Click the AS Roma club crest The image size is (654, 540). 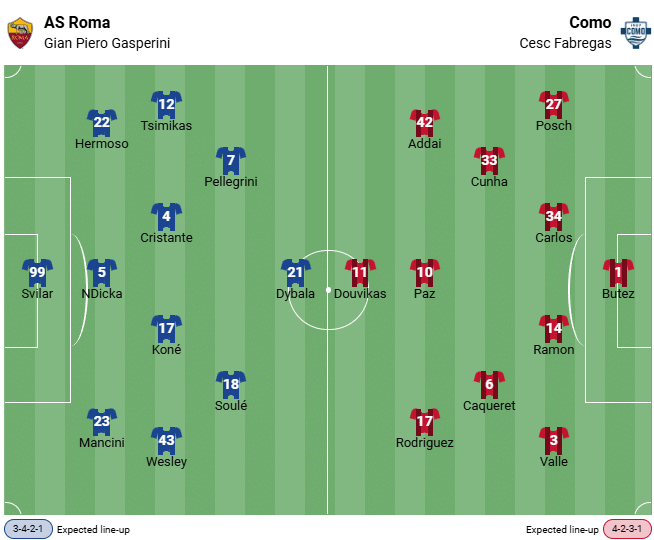tap(19, 32)
